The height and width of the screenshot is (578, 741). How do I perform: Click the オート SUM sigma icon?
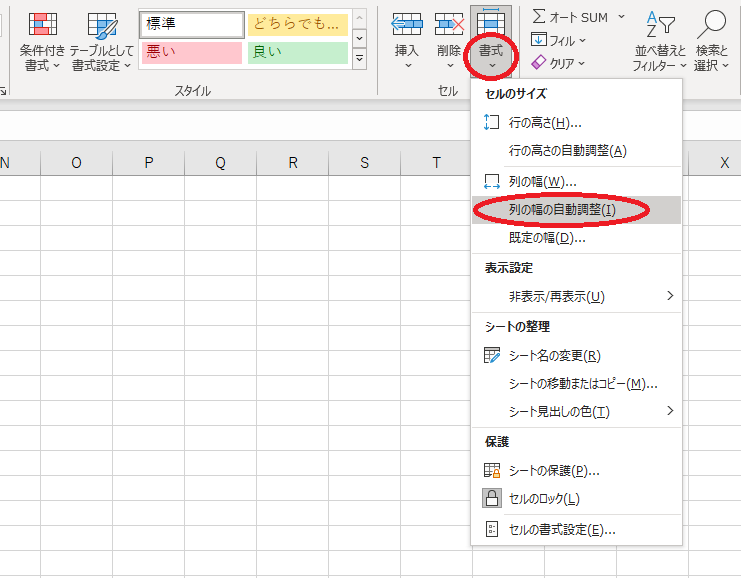tap(540, 17)
